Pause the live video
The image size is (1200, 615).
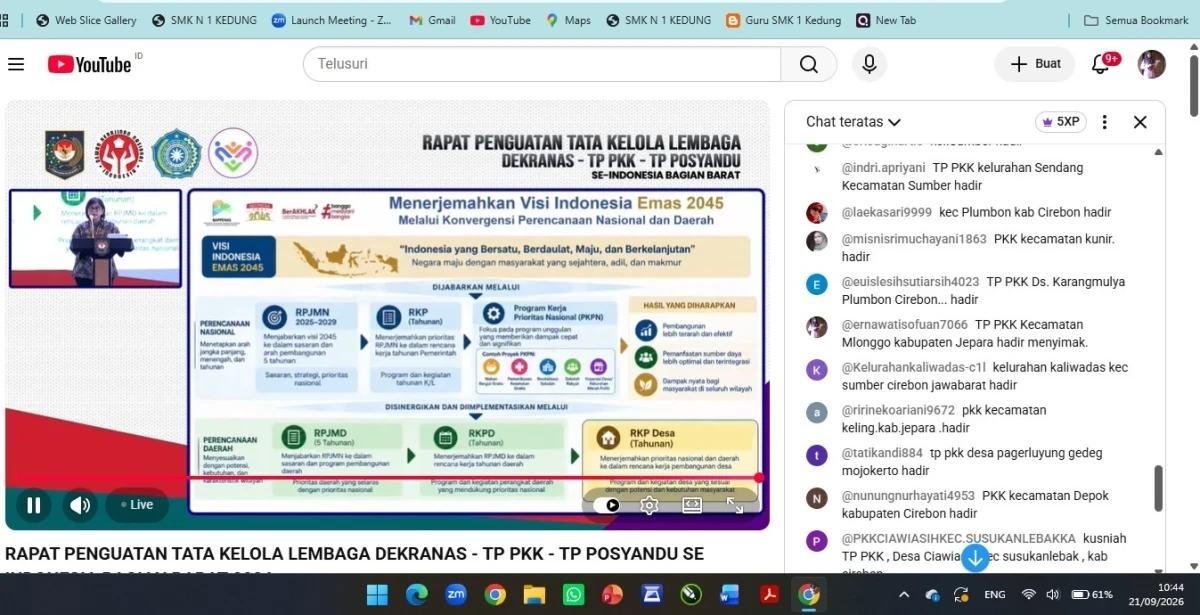pyautogui.click(x=33, y=505)
